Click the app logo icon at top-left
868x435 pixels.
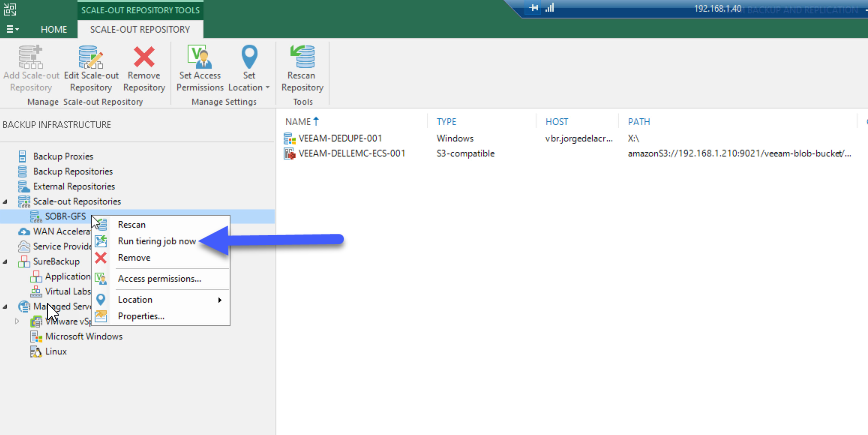[x=9, y=9]
